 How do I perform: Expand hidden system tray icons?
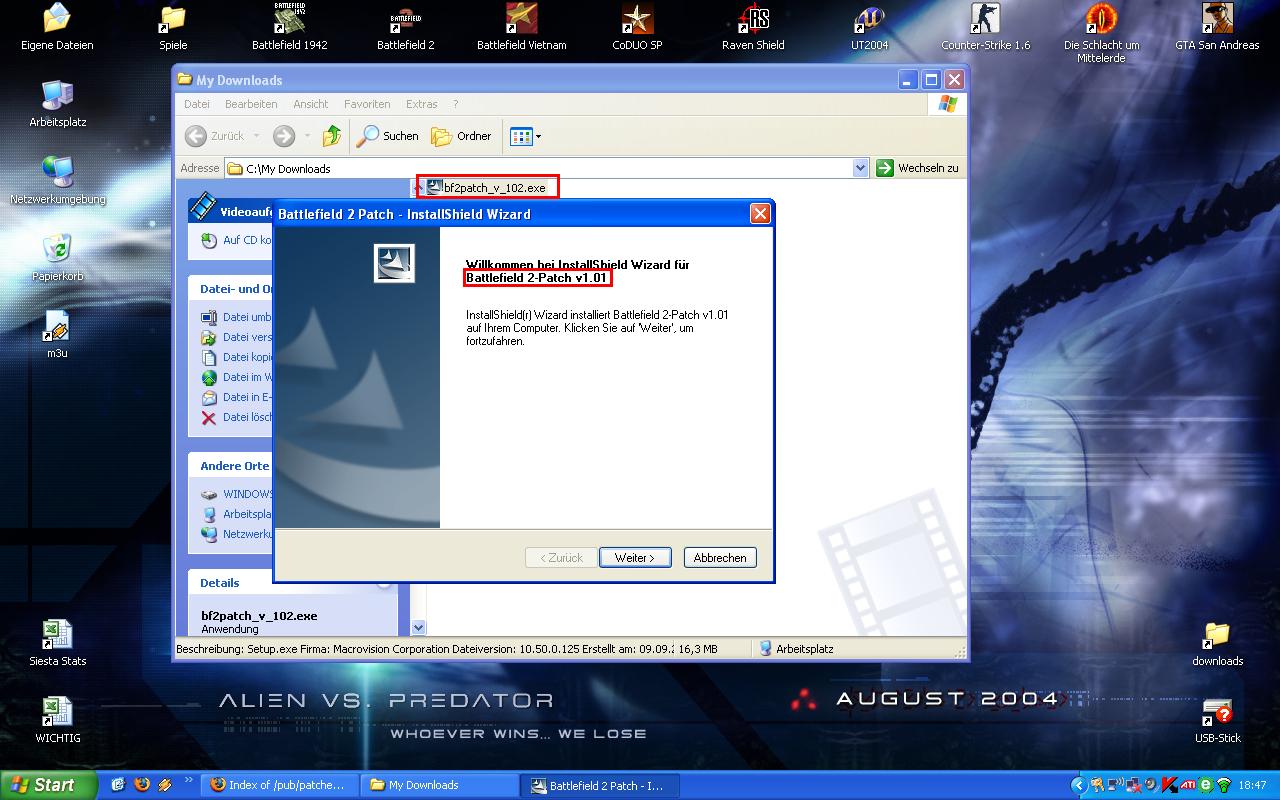click(x=1078, y=785)
